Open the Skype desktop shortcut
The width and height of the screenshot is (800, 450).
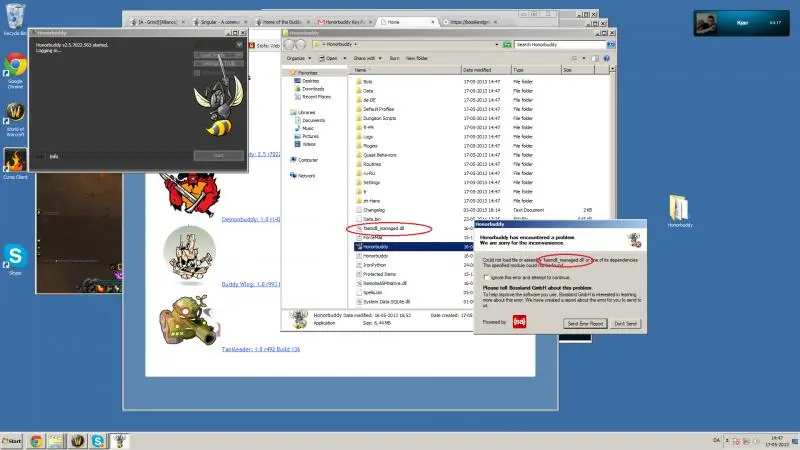15,259
